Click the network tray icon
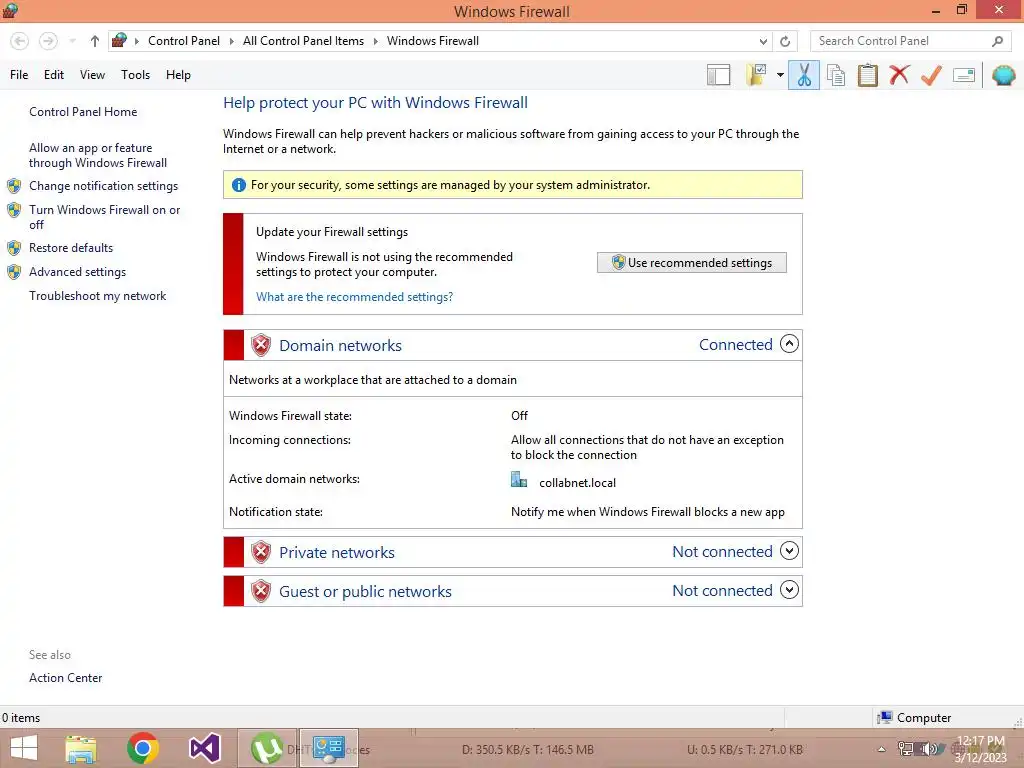The image size is (1024, 768). pyautogui.click(x=906, y=749)
